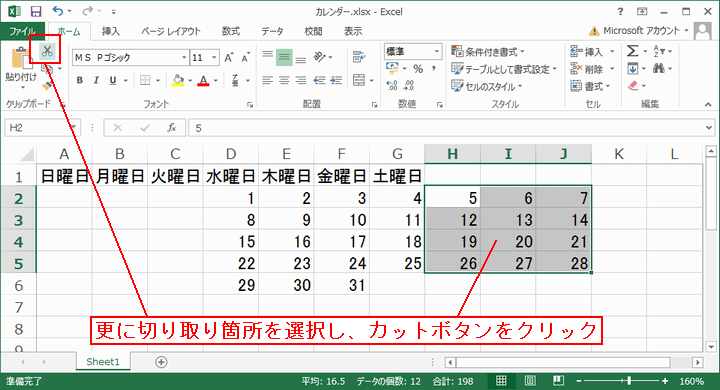Click AutoSum sigma icon
Screen dimensions: 720x390
[x=632, y=51]
